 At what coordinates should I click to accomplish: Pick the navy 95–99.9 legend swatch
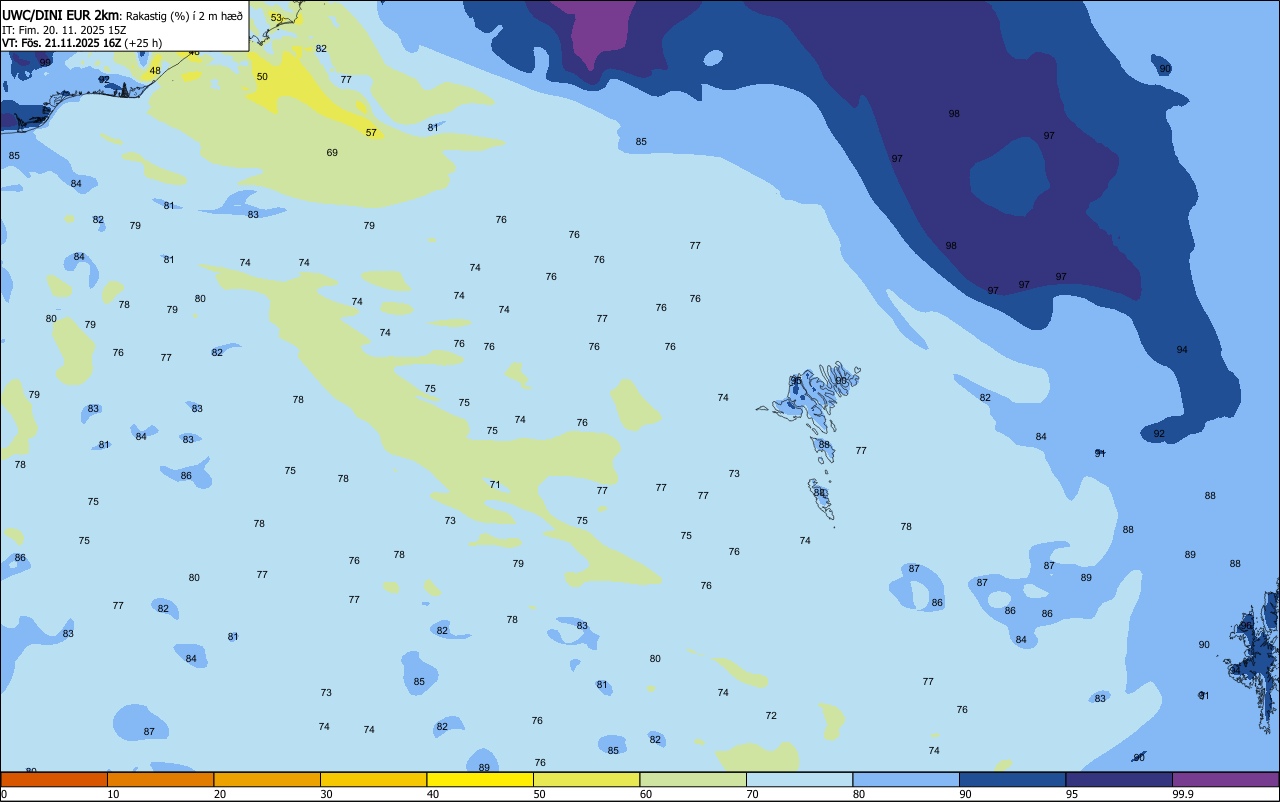point(1119,779)
